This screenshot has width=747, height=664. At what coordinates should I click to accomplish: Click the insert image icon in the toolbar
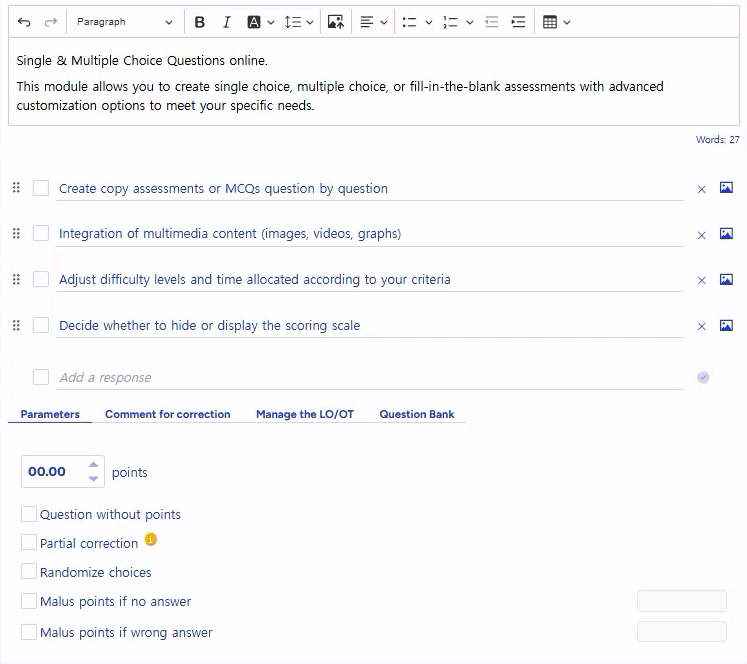[x=336, y=22]
